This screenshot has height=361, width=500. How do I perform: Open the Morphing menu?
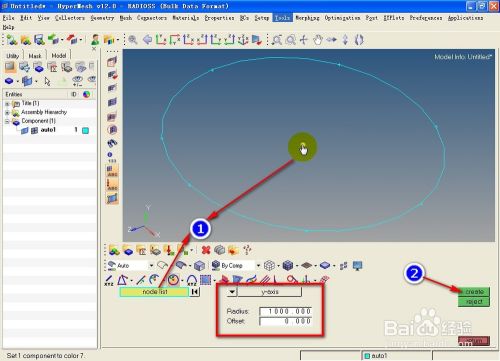307,18
